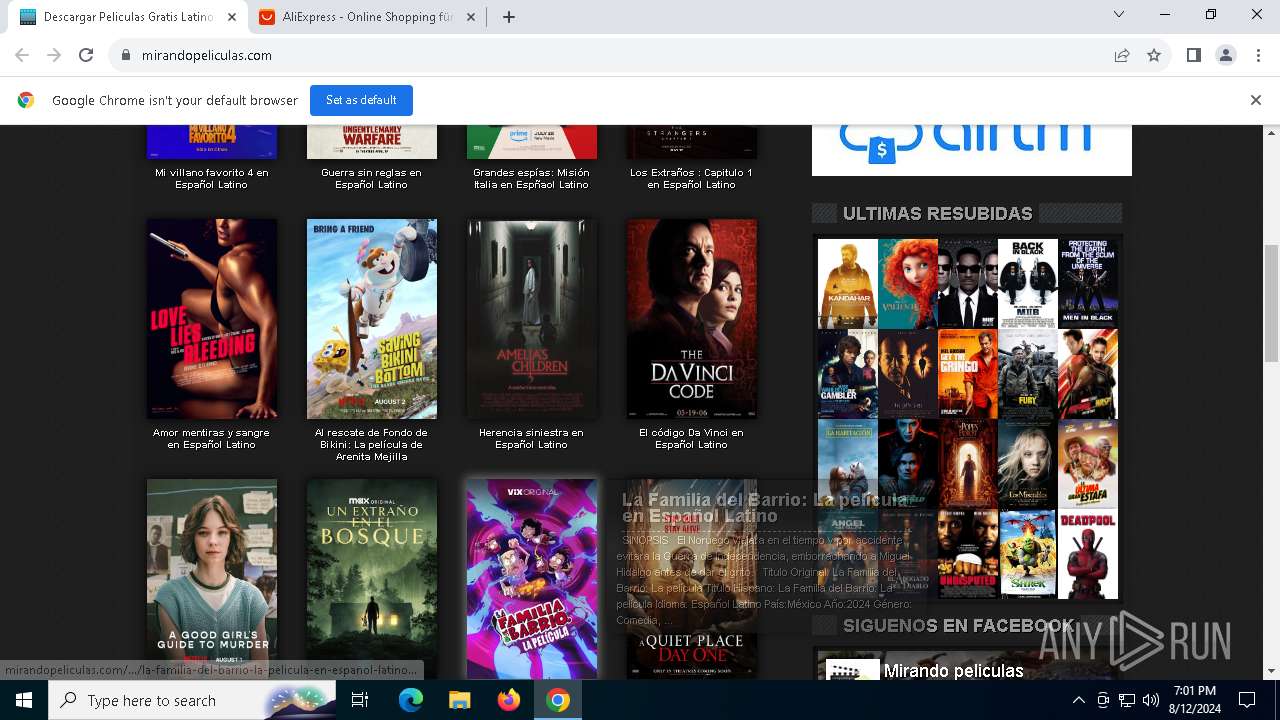The image size is (1280, 720).
Task: Click the site lock icon in address bar
Action: (126, 55)
